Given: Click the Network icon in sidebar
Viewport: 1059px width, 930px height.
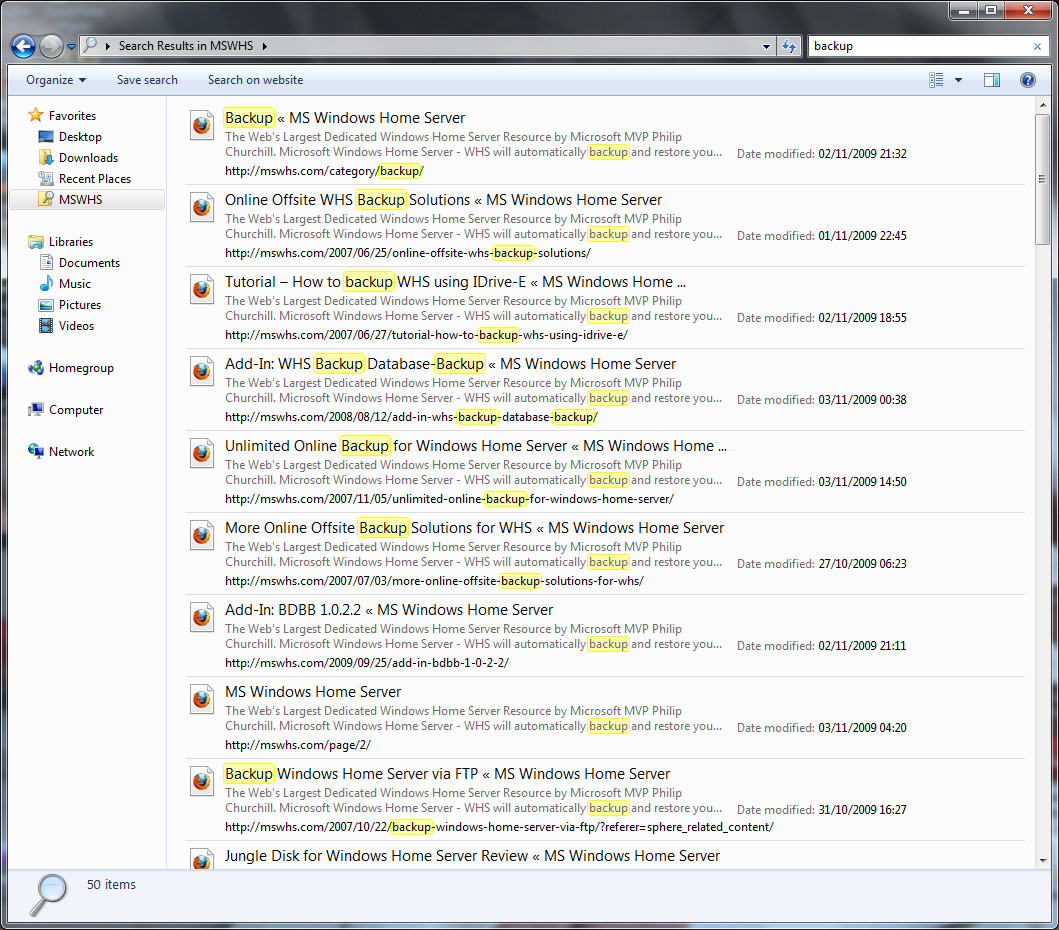Looking at the screenshot, I should (36, 452).
